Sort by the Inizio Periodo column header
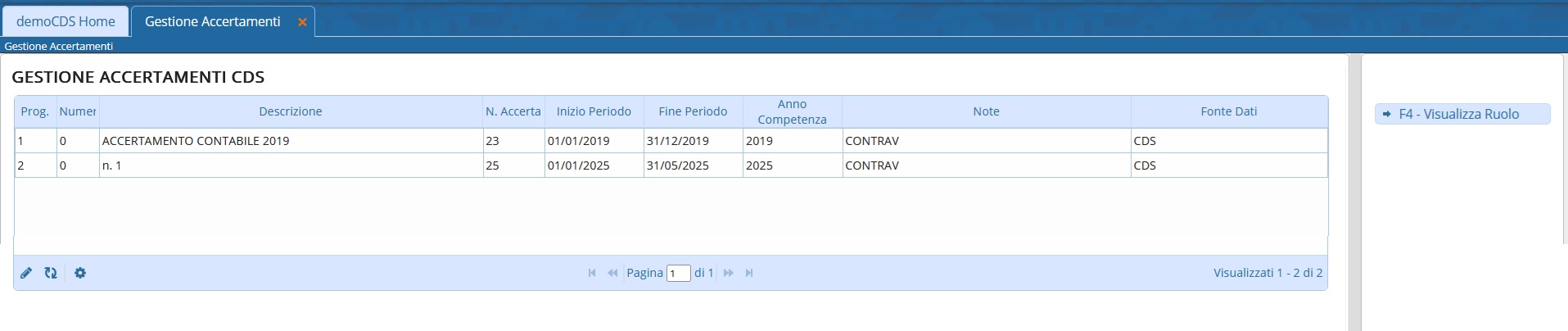The width and height of the screenshot is (1568, 331). coord(594,111)
